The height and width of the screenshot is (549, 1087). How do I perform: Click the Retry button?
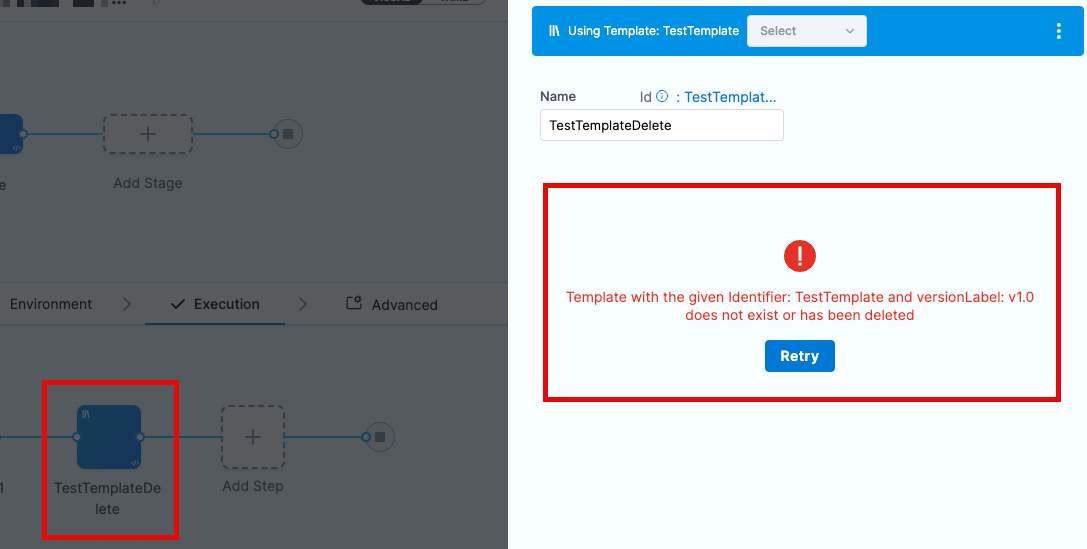(800, 356)
